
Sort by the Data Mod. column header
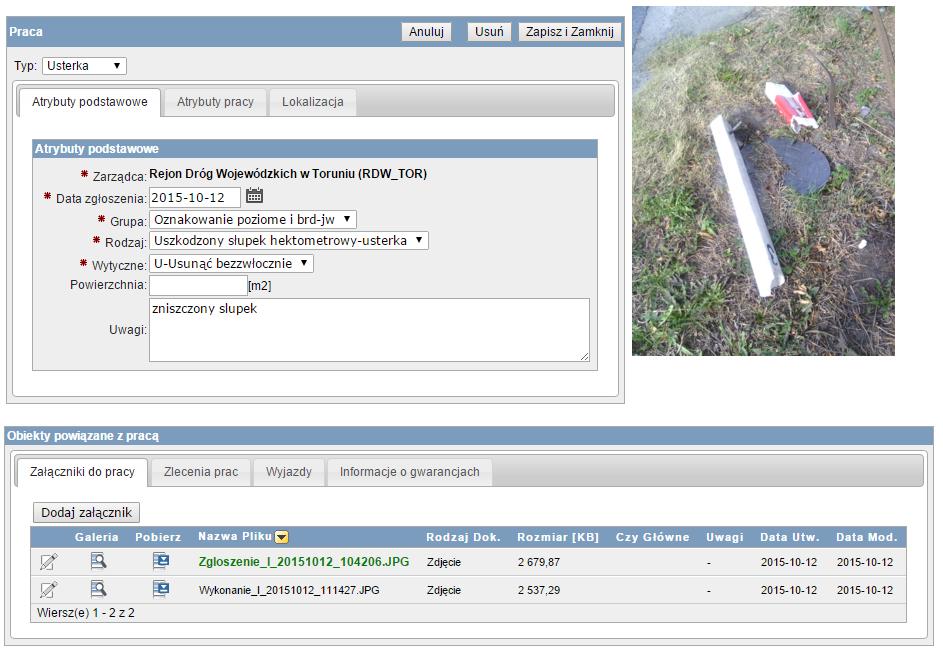point(867,537)
